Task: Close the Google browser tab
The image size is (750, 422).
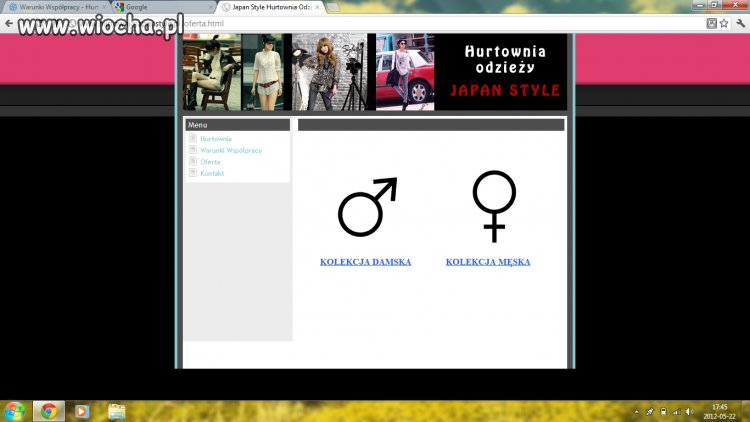Action: click(210, 7)
